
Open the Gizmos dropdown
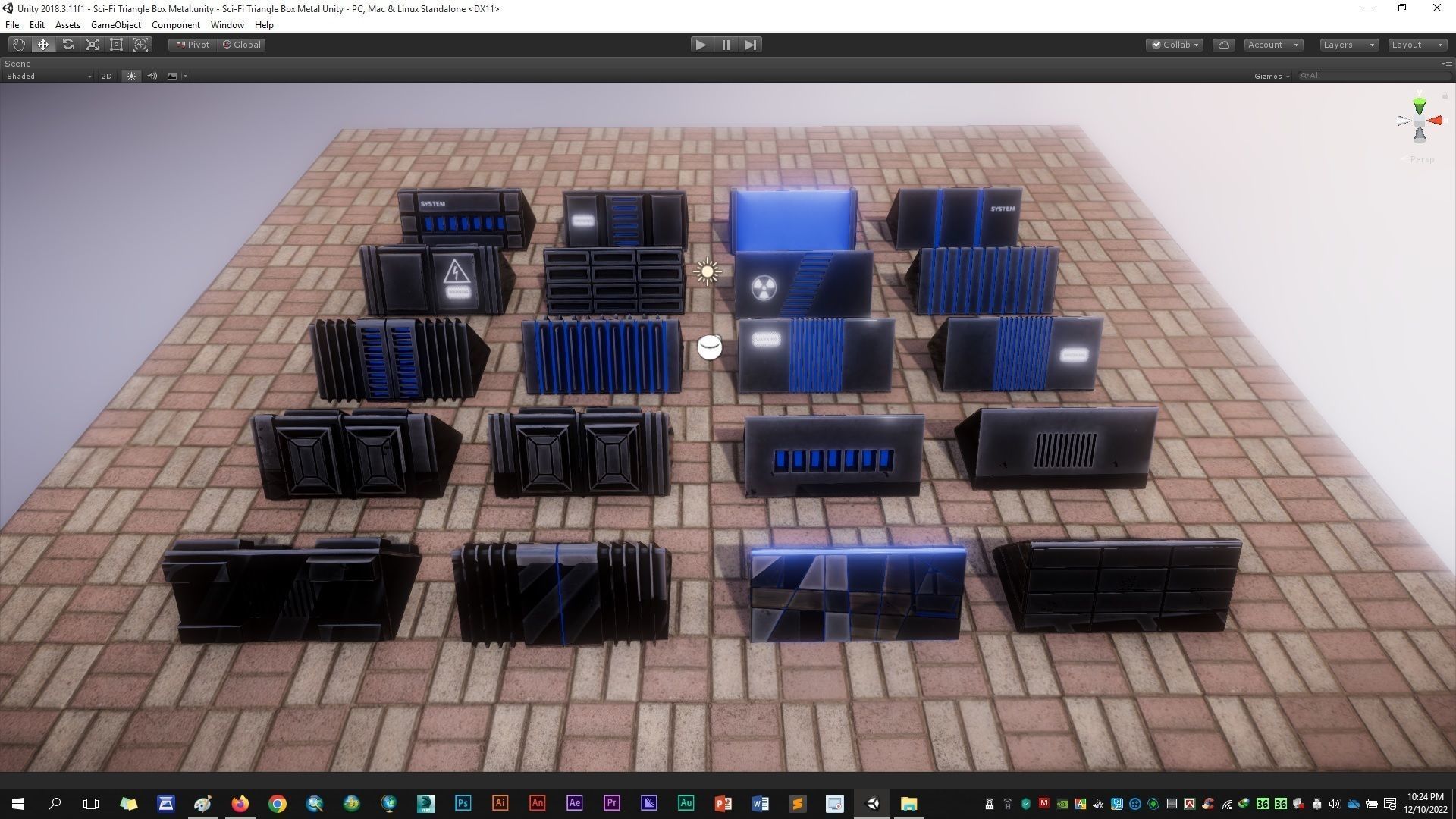[x=1272, y=76]
